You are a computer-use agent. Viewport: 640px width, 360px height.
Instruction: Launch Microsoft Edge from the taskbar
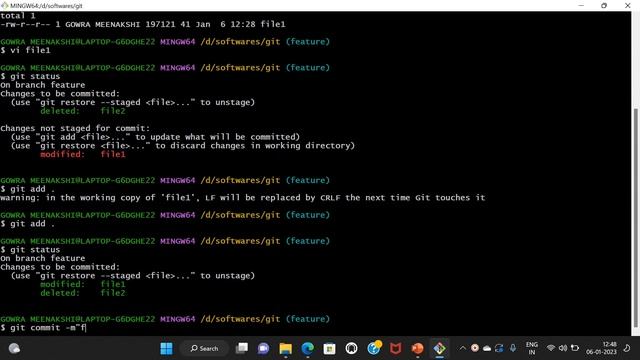[307, 349]
